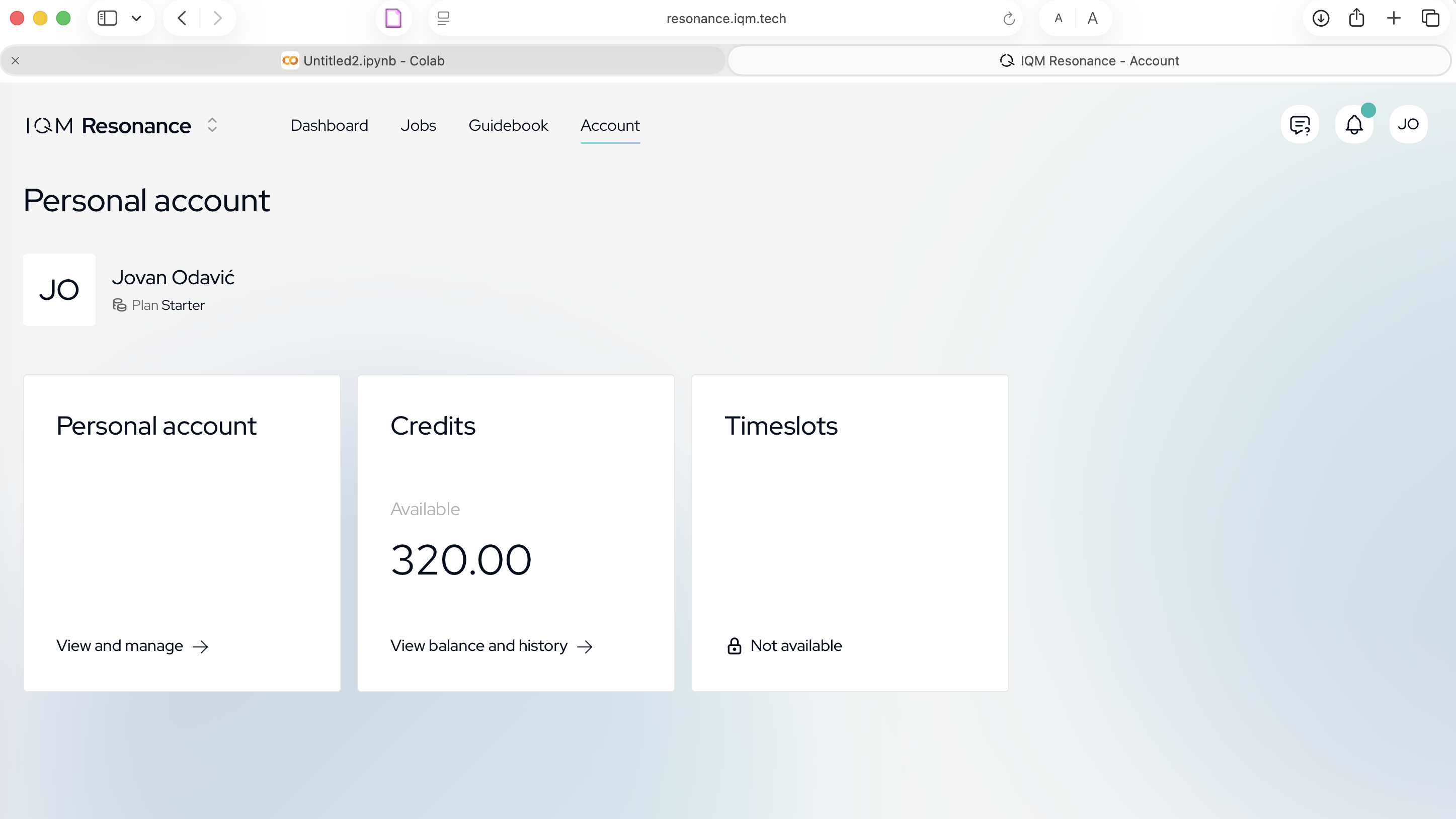Click the Timeslots card heading

[x=780, y=426]
